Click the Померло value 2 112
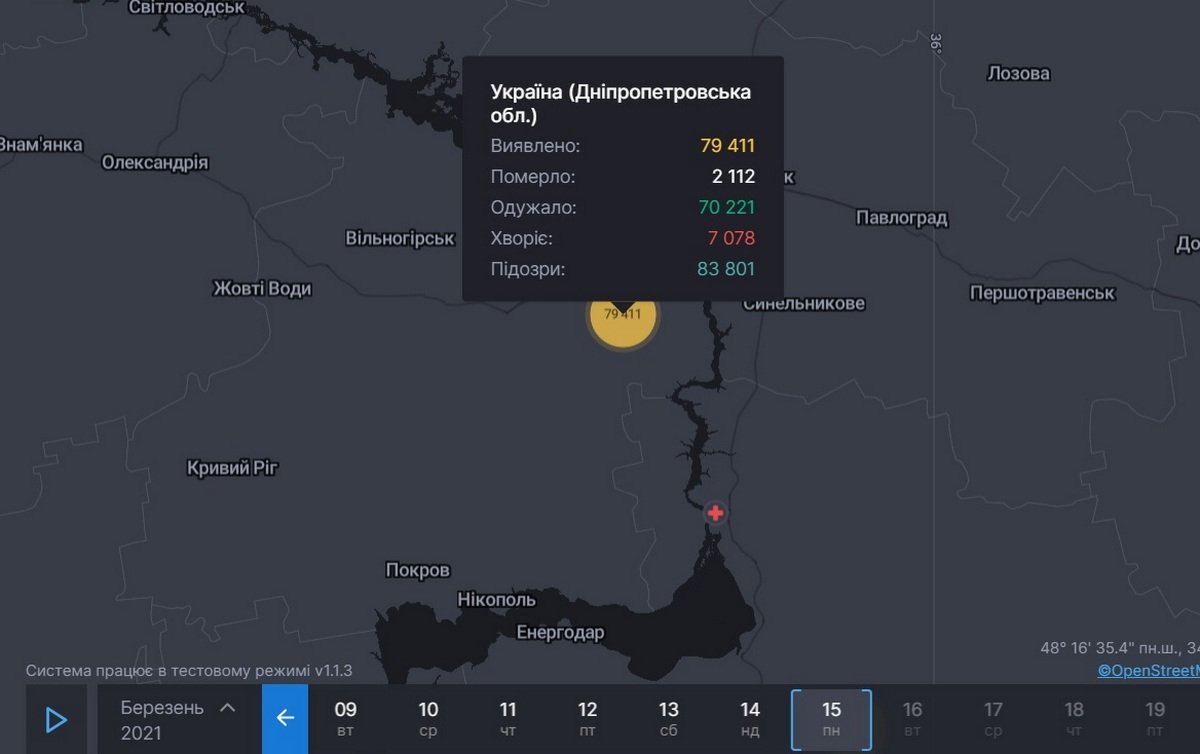Image resolution: width=1200 pixels, height=754 pixels. click(734, 177)
